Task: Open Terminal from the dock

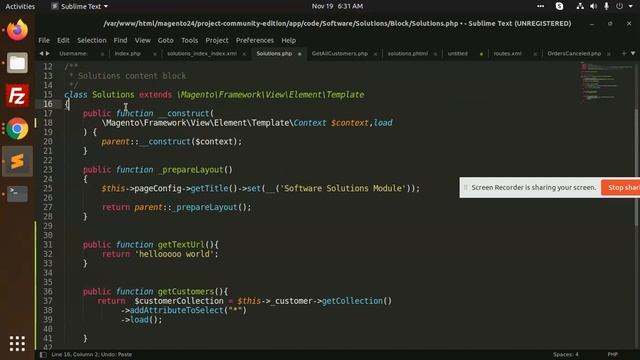Action: click(17, 193)
